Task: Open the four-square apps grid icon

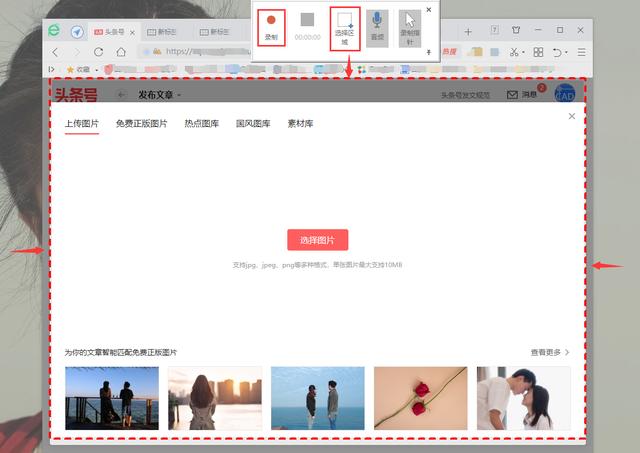Action: click(x=538, y=52)
